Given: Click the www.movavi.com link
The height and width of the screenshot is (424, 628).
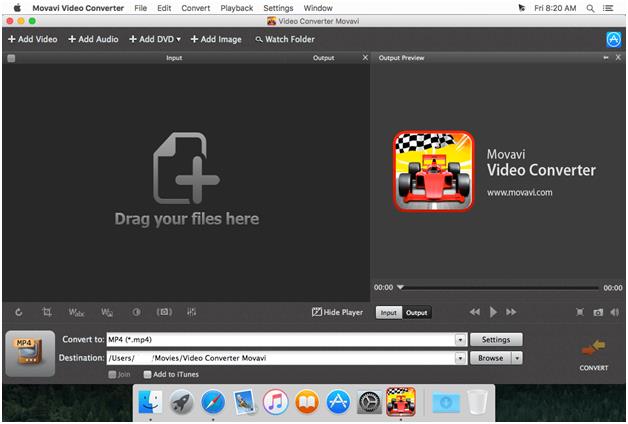Looking at the screenshot, I should [519, 193].
